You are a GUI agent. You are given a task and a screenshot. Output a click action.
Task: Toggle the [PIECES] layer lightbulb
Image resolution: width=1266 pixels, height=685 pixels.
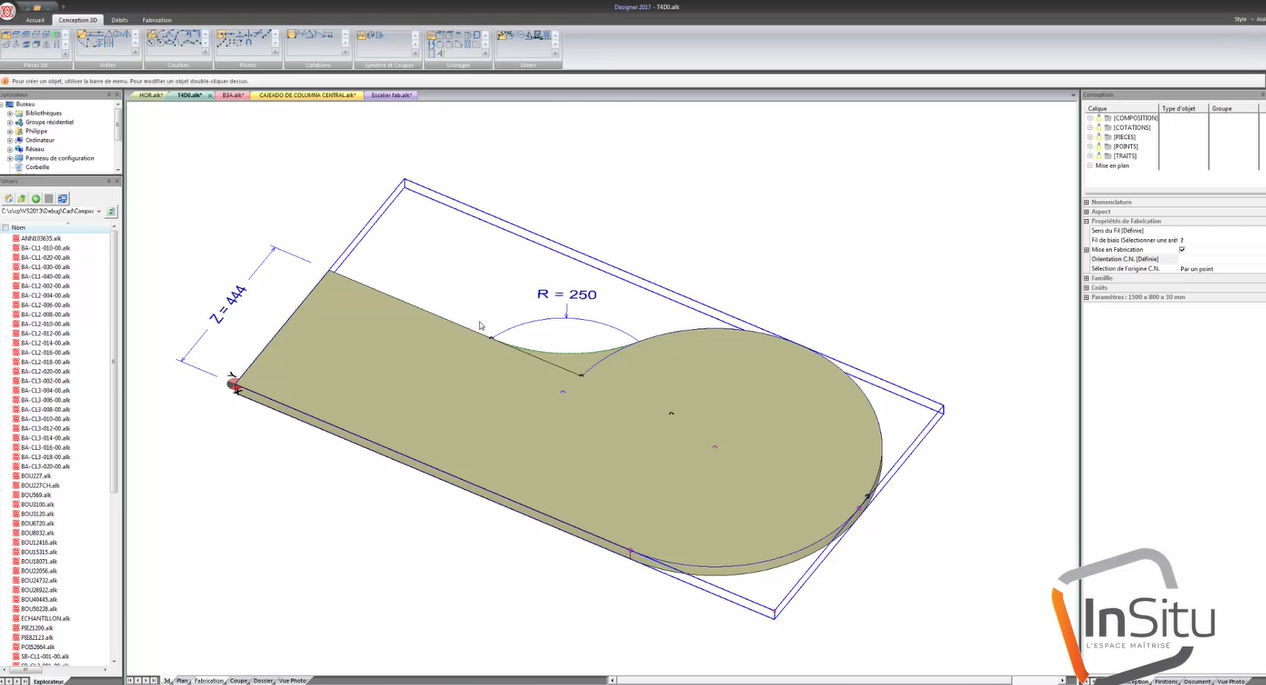coord(1098,137)
